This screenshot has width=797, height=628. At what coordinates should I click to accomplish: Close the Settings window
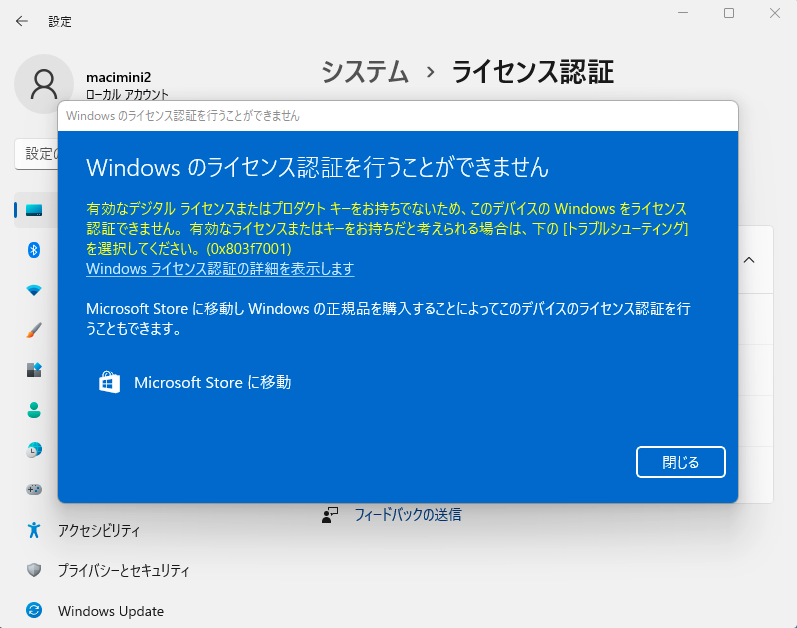775,13
